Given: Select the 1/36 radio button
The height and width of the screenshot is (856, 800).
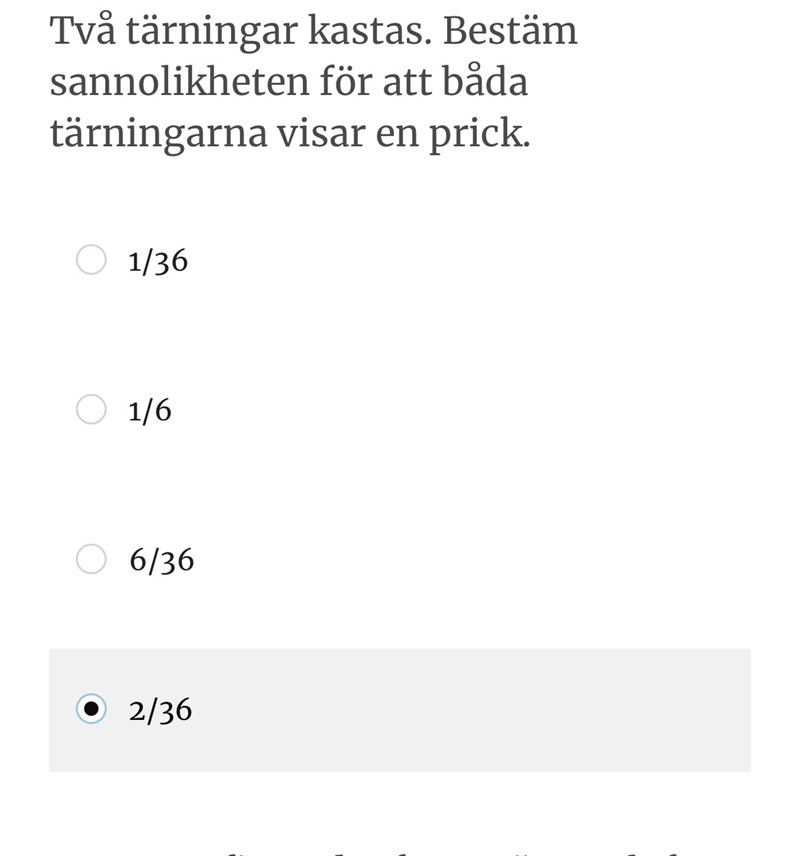Looking at the screenshot, I should coord(91,260).
